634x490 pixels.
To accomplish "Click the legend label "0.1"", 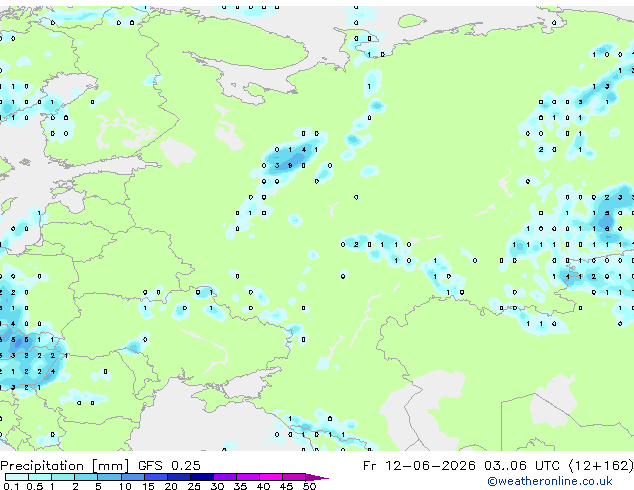I will point(12,486).
